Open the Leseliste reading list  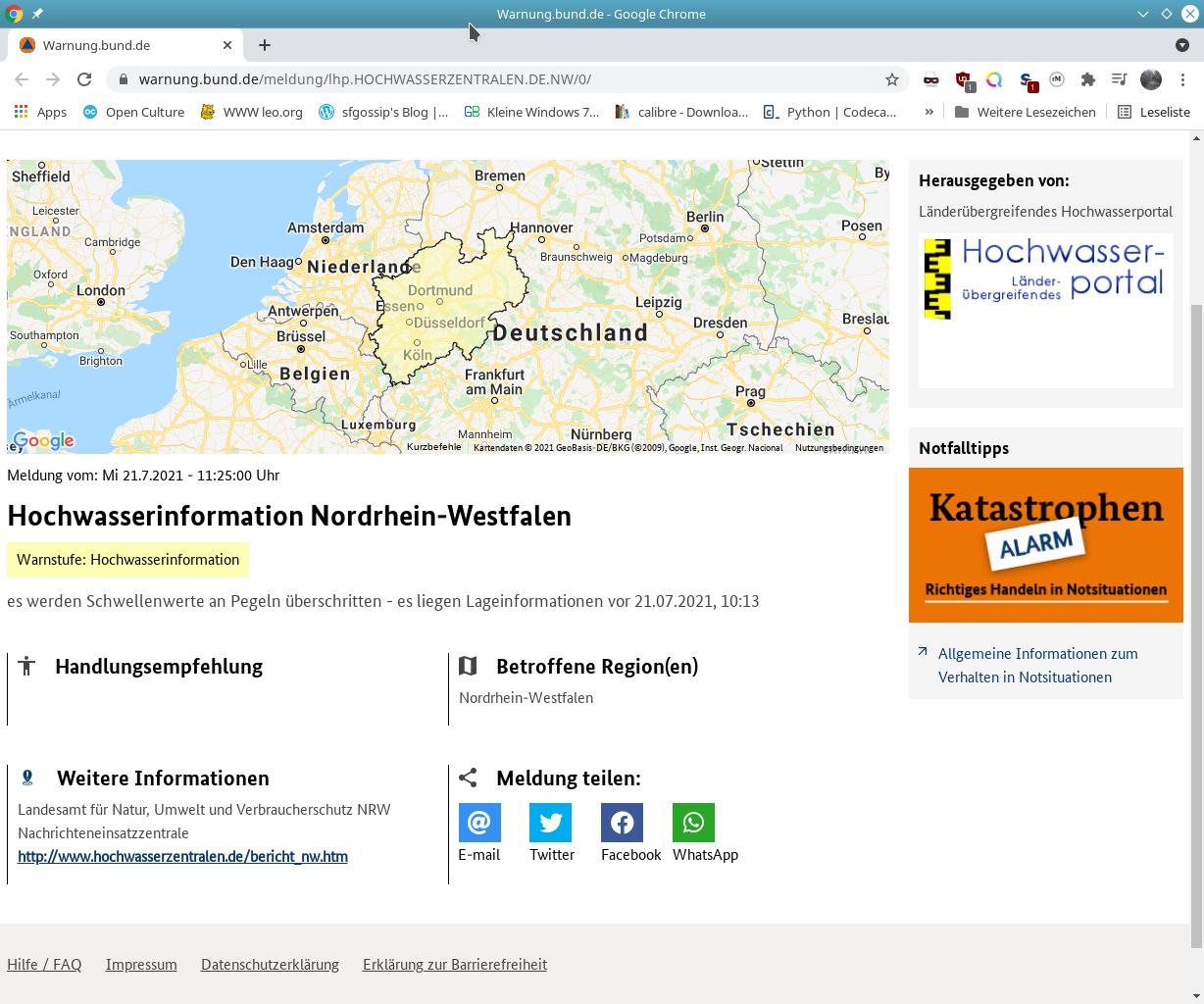click(1154, 112)
